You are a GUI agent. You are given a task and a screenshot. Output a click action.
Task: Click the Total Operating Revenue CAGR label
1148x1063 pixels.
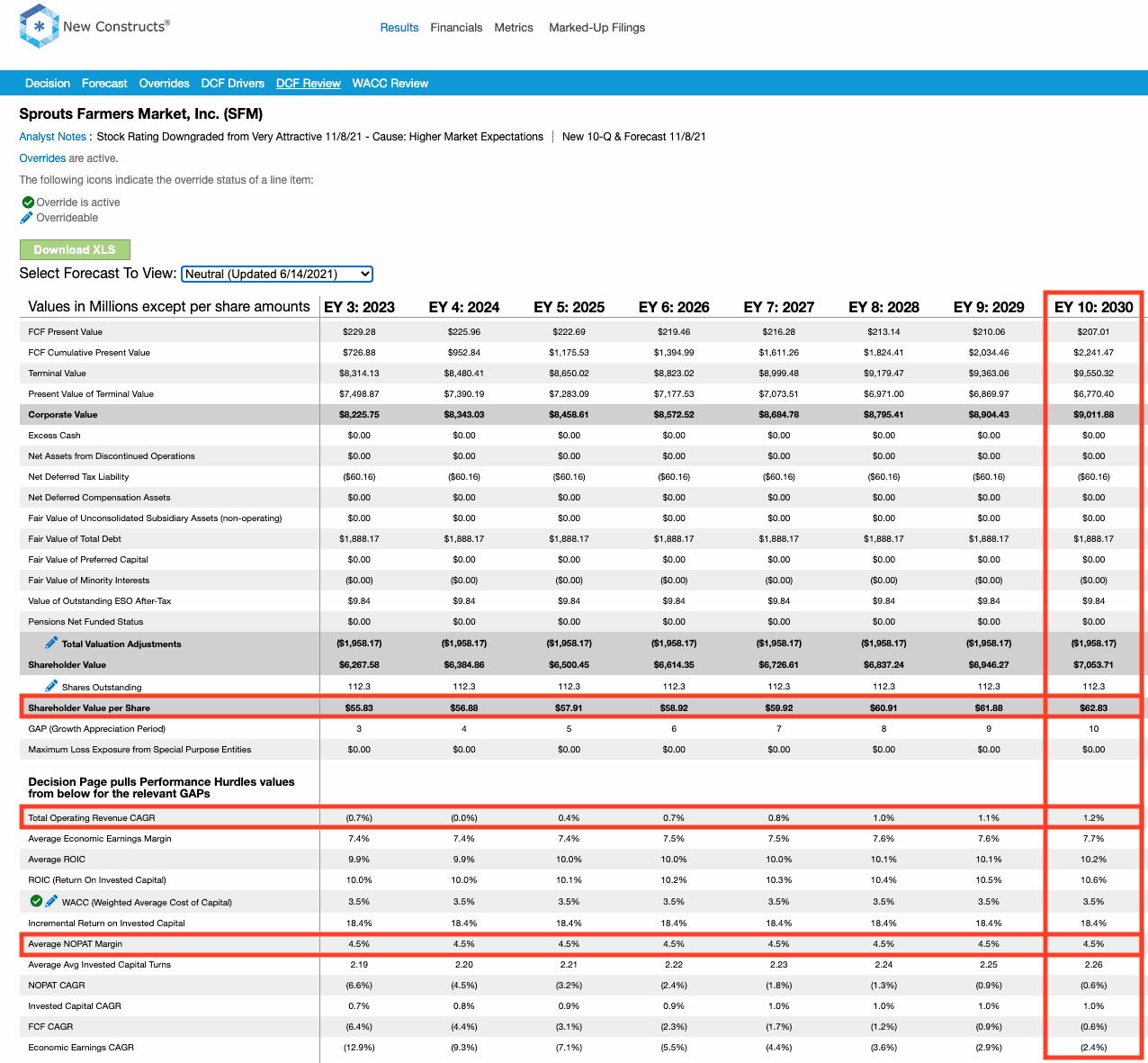pyautogui.click(x=92, y=818)
